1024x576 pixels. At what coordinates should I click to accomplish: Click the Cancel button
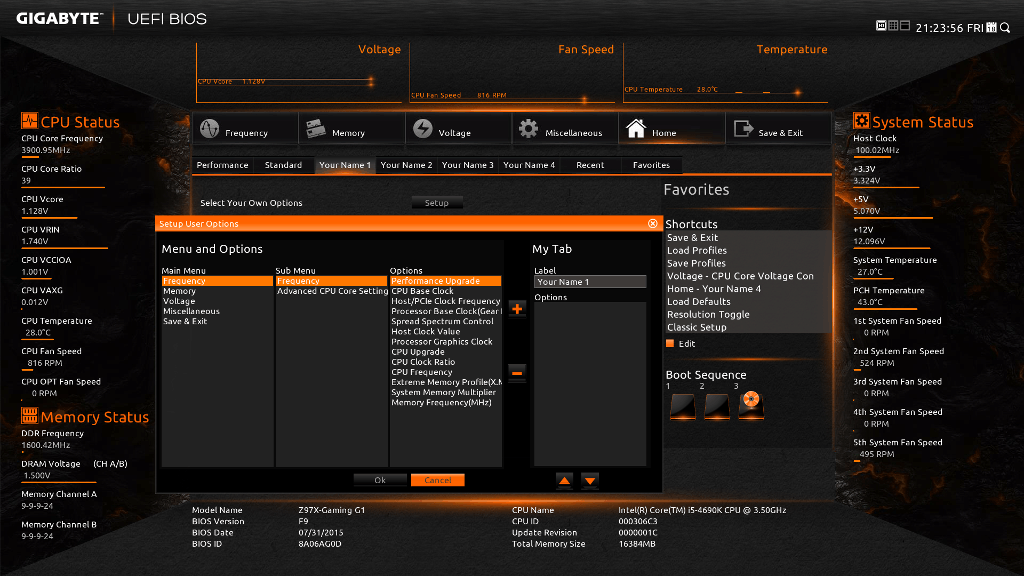[438, 480]
